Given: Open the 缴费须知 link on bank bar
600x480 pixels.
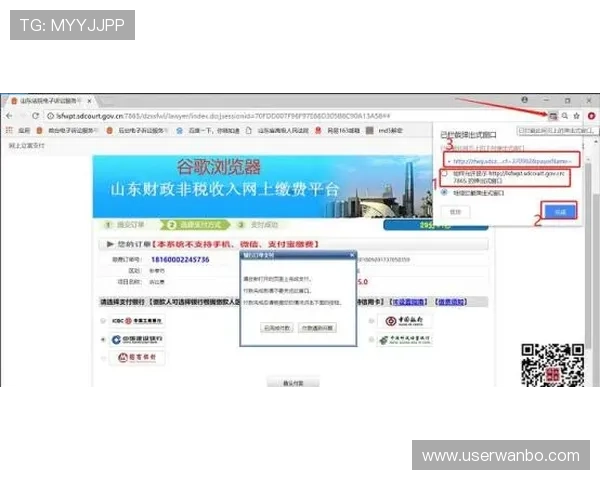Looking at the screenshot, I should click(x=451, y=302).
